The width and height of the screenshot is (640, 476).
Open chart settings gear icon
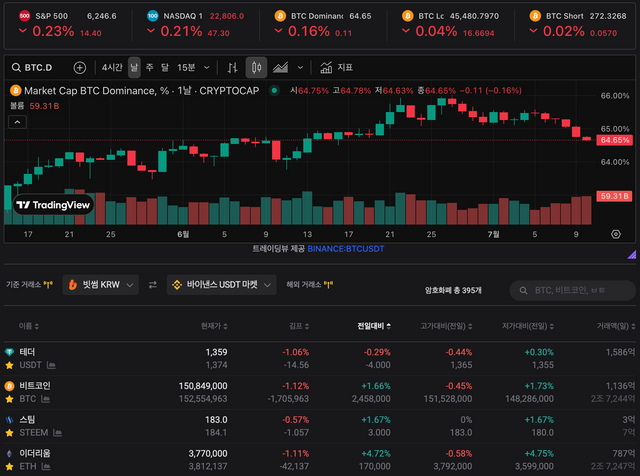click(x=616, y=234)
